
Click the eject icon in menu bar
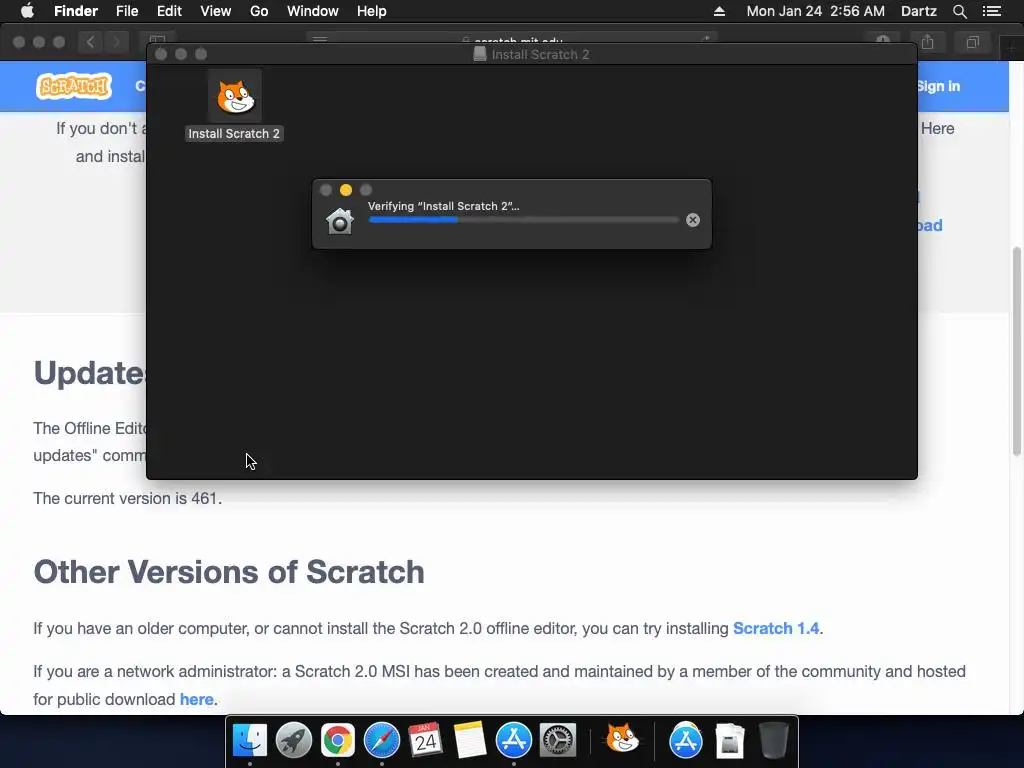click(719, 11)
